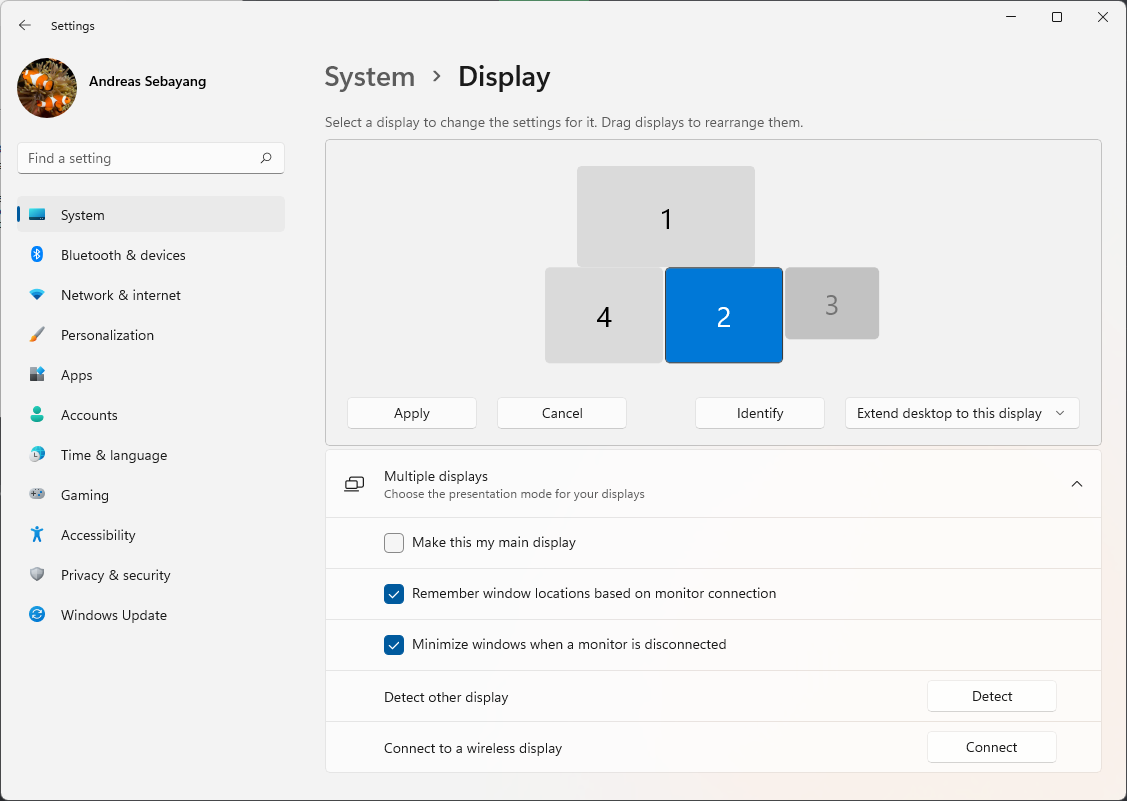Enable Make this my main display

click(x=394, y=543)
